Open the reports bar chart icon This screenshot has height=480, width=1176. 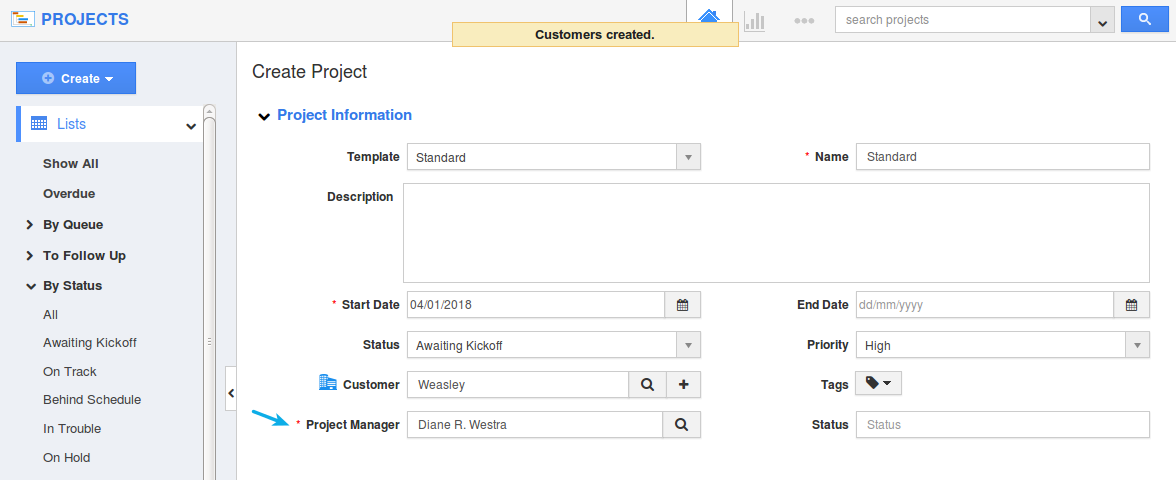(x=754, y=21)
